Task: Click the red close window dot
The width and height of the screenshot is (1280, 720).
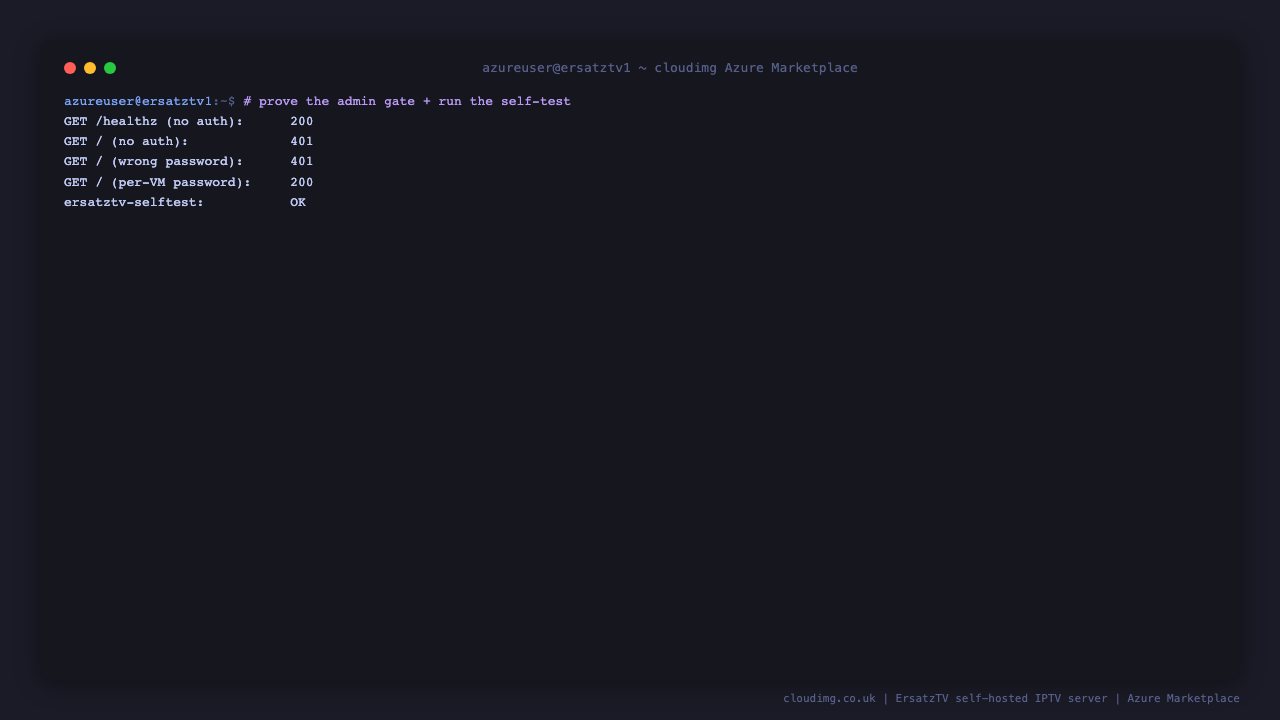Action: pyautogui.click(x=70, y=68)
